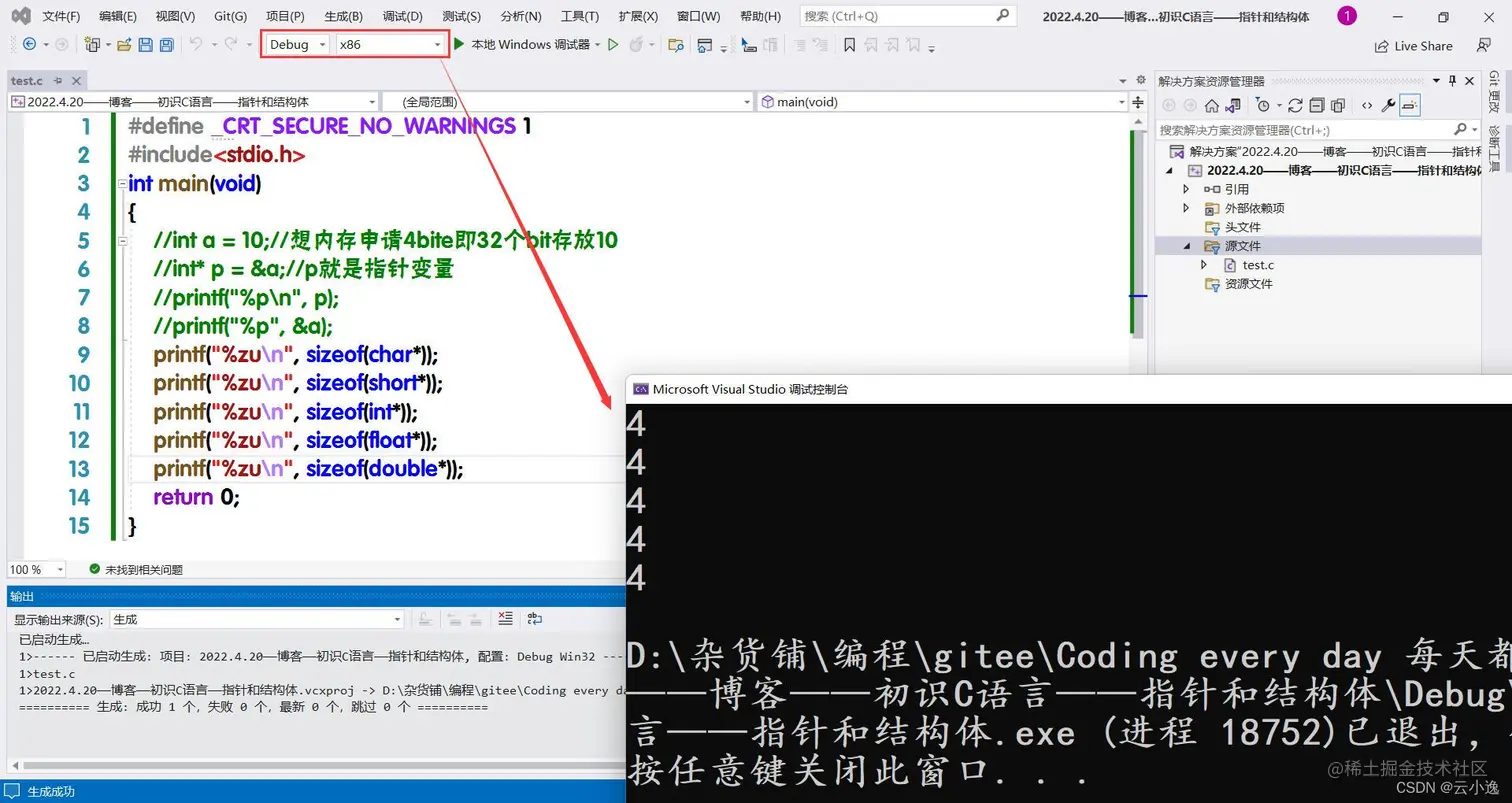Open the 生成(B) menu

[x=344, y=17]
